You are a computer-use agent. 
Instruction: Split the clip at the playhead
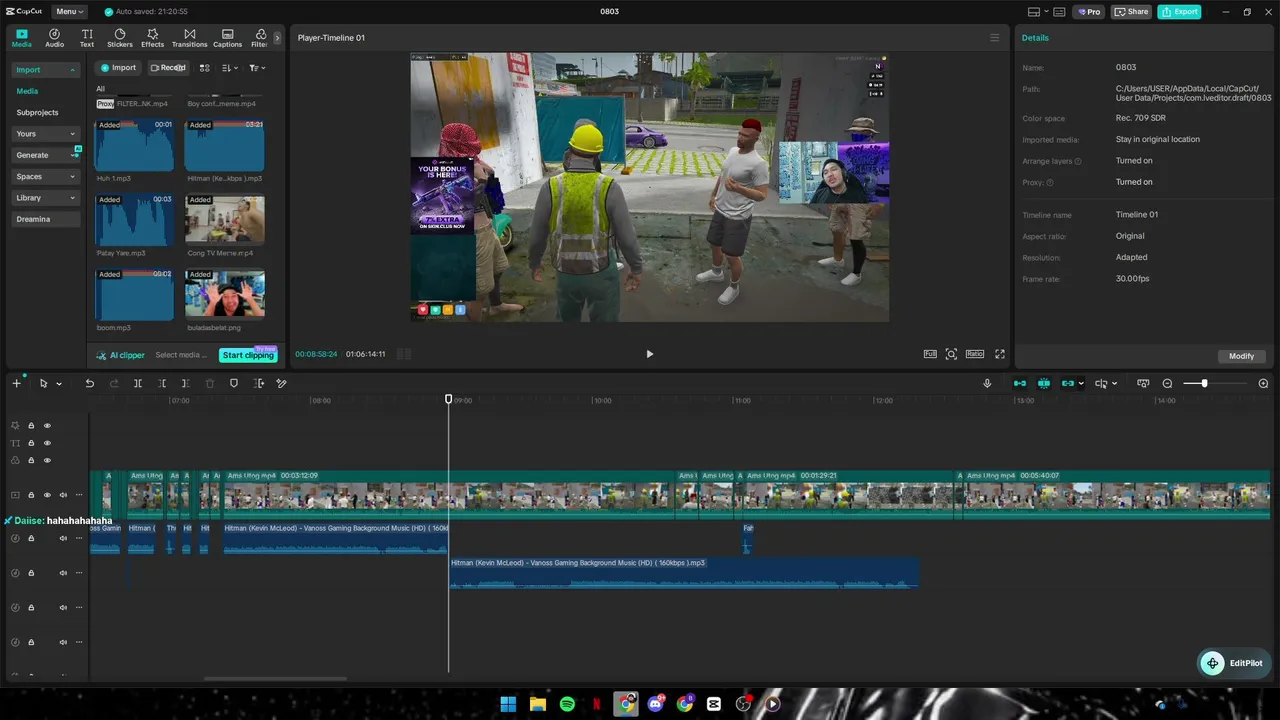click(138, 384)
